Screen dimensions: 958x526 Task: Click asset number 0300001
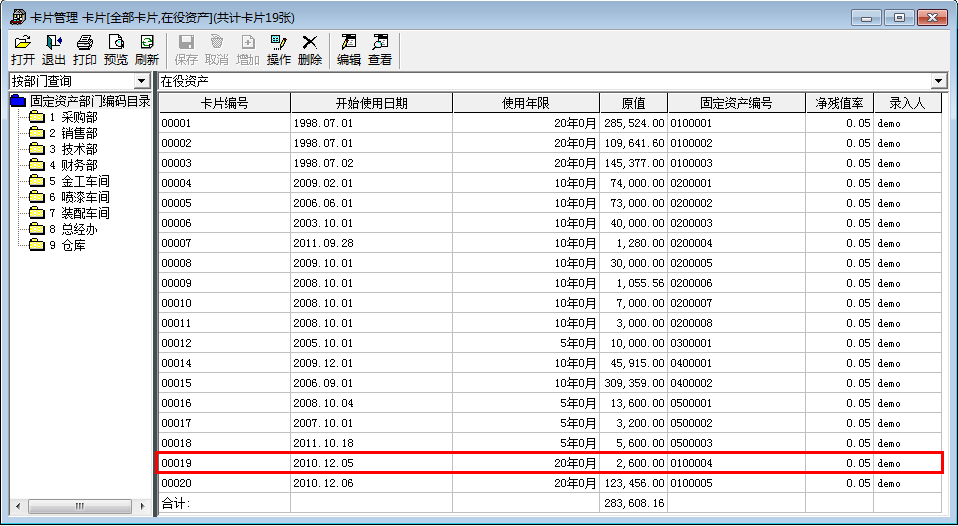click(x=691, y=343)
